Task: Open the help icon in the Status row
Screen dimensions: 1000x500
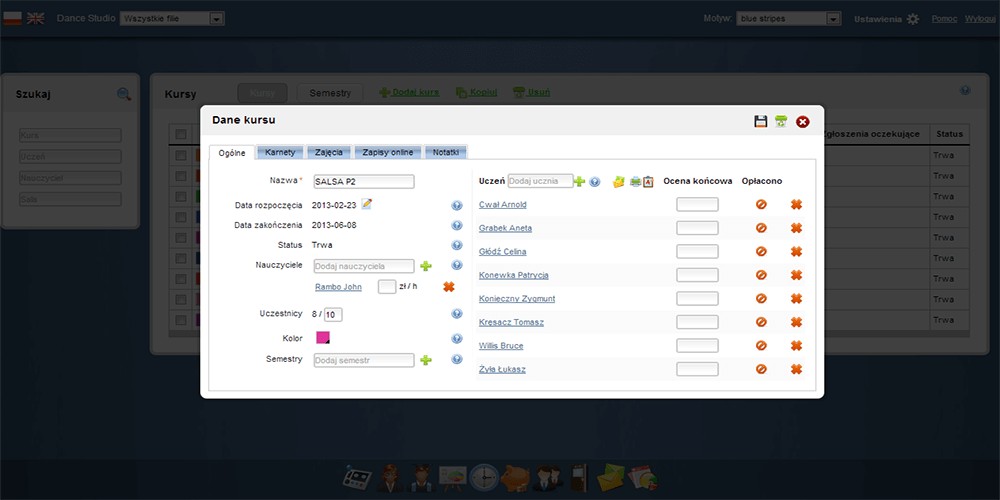Action: pos(456,245)
